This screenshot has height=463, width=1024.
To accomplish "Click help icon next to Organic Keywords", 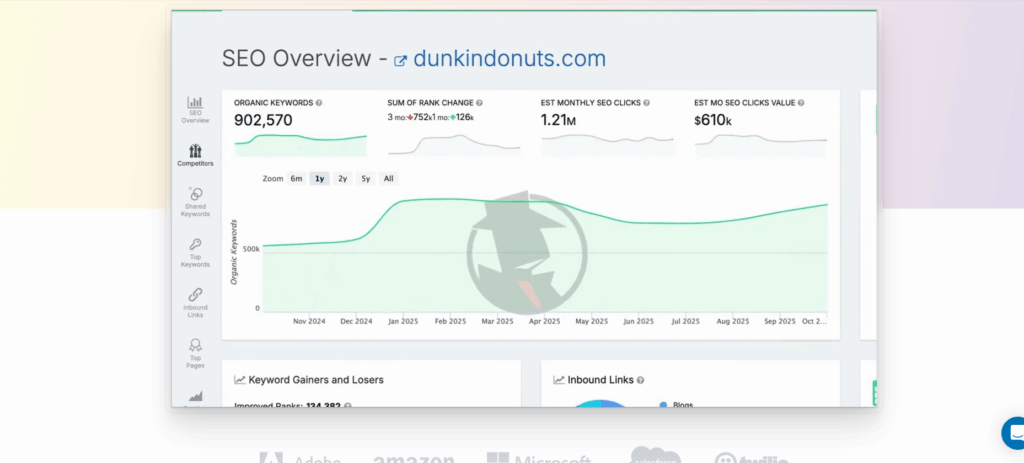I will (x=319, y=103).
